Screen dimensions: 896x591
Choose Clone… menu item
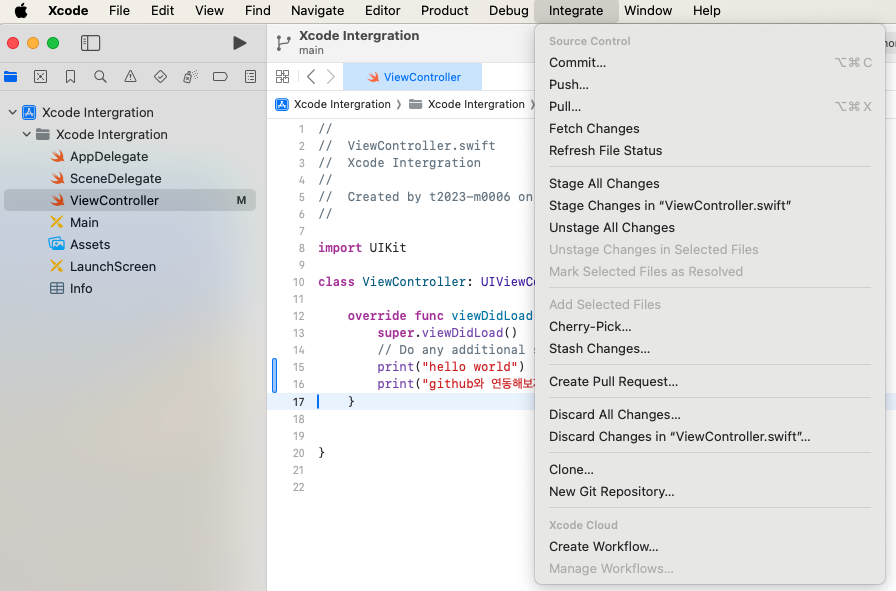point(710,470)
